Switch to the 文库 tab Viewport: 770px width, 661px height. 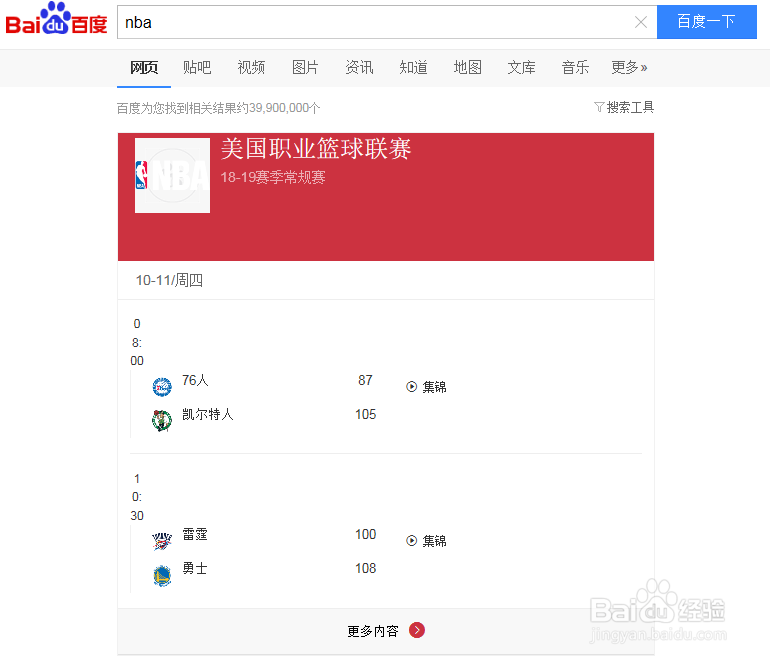[522, 67]
